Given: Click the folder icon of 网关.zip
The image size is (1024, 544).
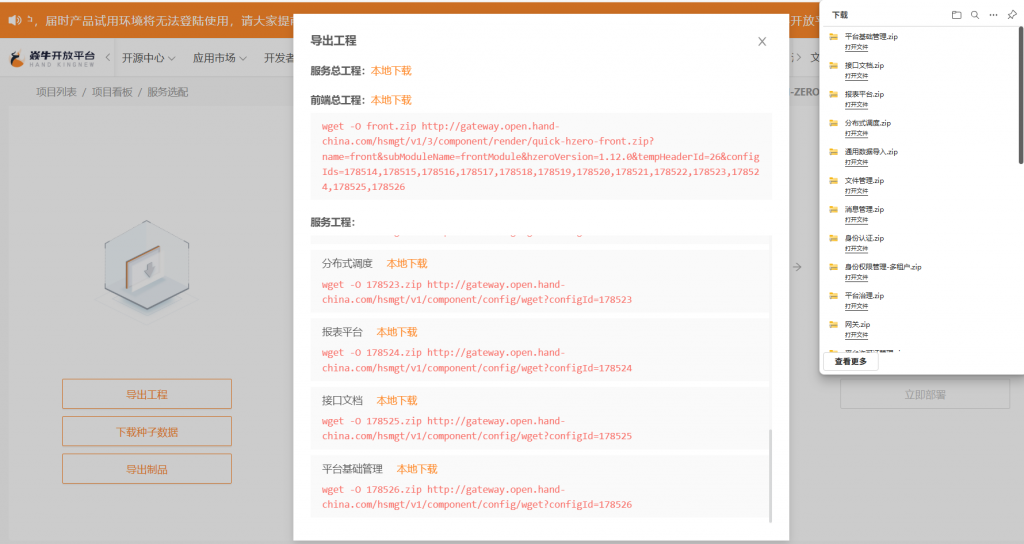Looking at the screenshot, I should click(x=833, y=325).
